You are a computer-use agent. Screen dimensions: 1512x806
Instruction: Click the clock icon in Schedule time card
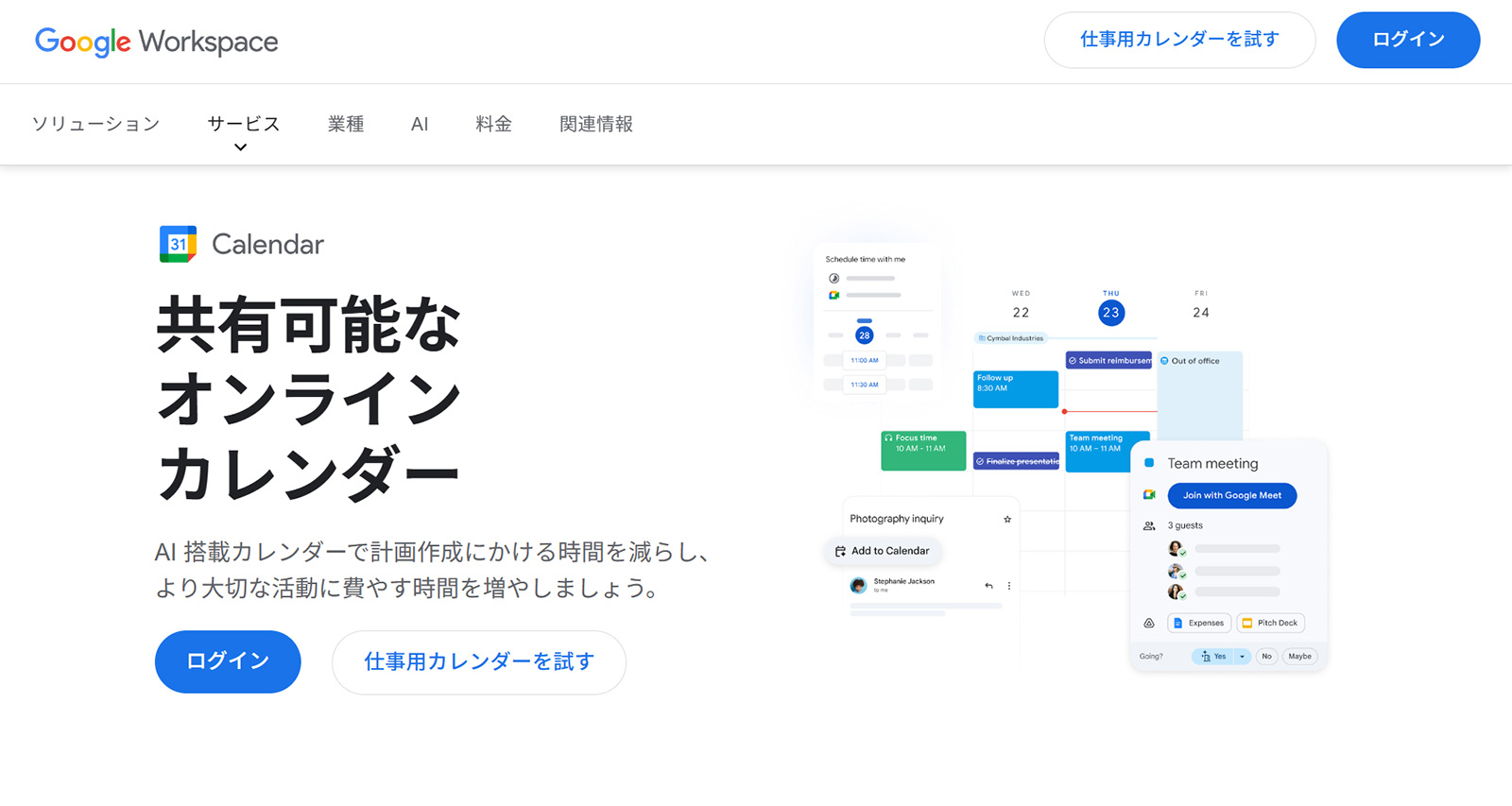[x=833, y=279]
